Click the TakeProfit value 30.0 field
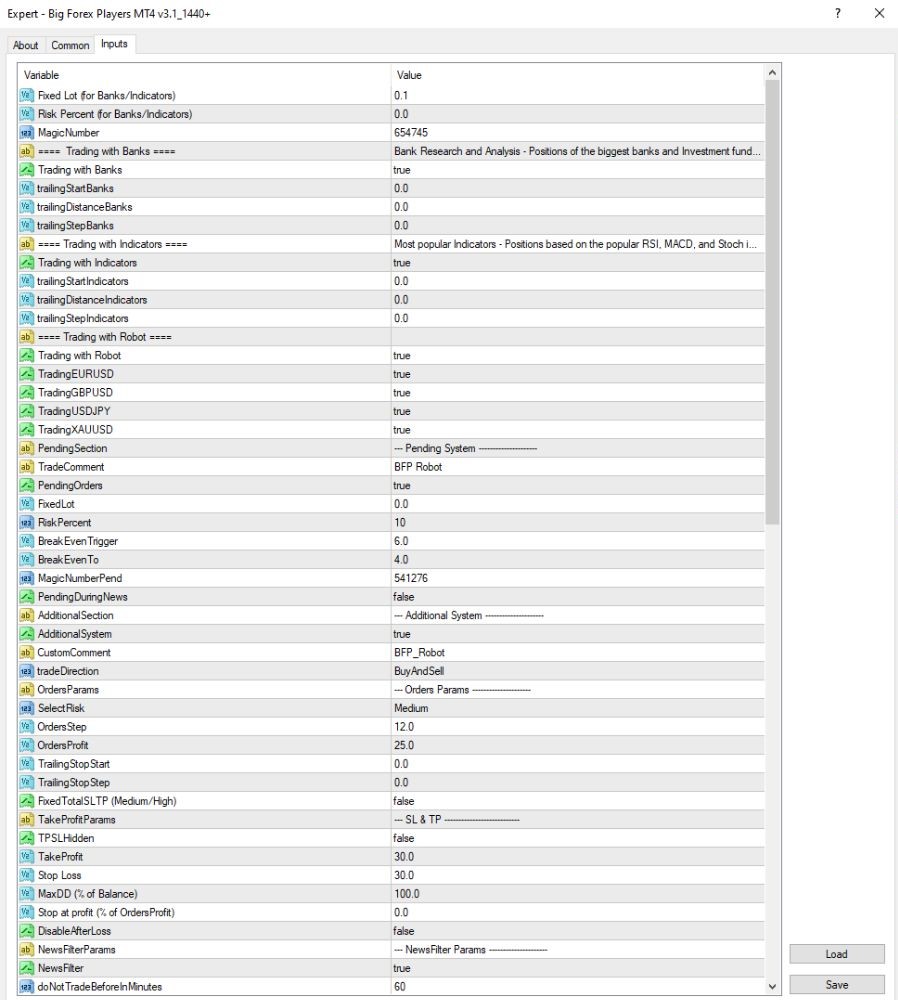898x1000 pixels. pos(578,857)
